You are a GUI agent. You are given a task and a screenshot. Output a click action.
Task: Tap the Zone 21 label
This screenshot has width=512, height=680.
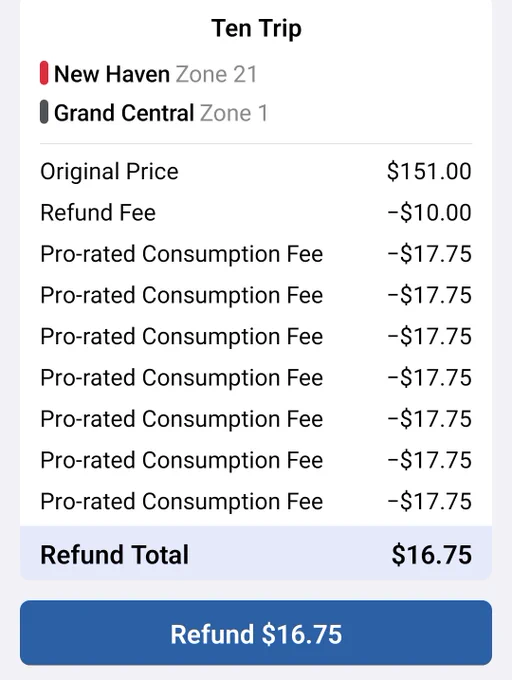216,74
